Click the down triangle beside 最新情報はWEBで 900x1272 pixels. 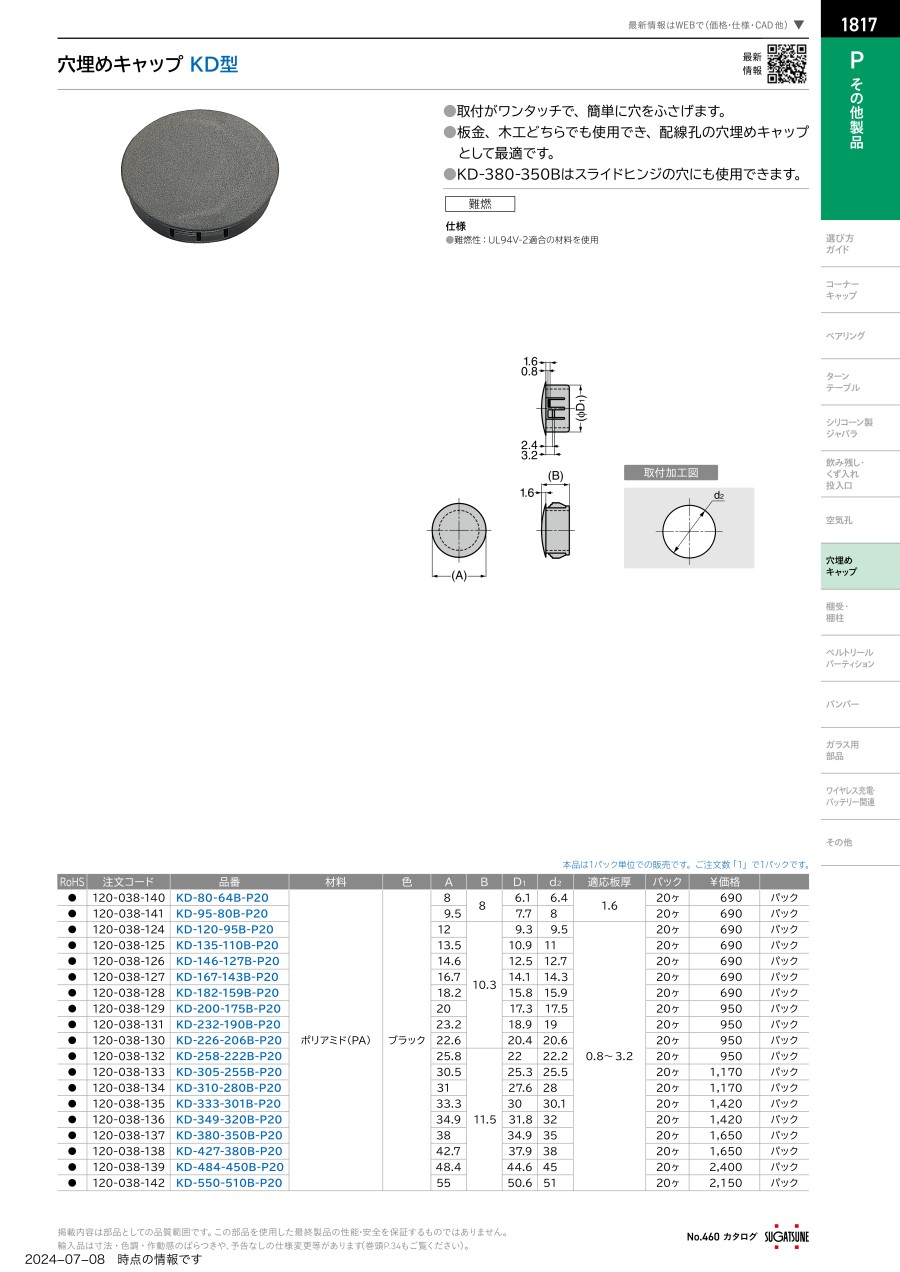tap(799, 25)
